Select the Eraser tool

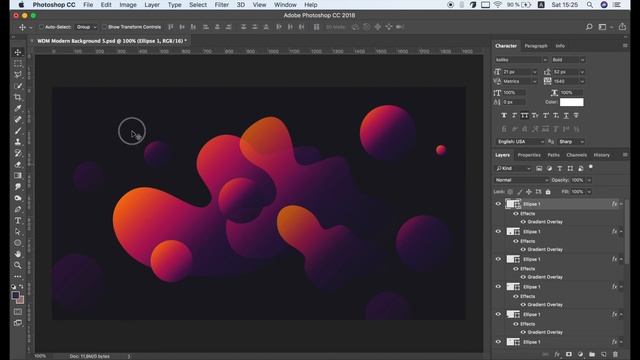[x=18, y=164]
